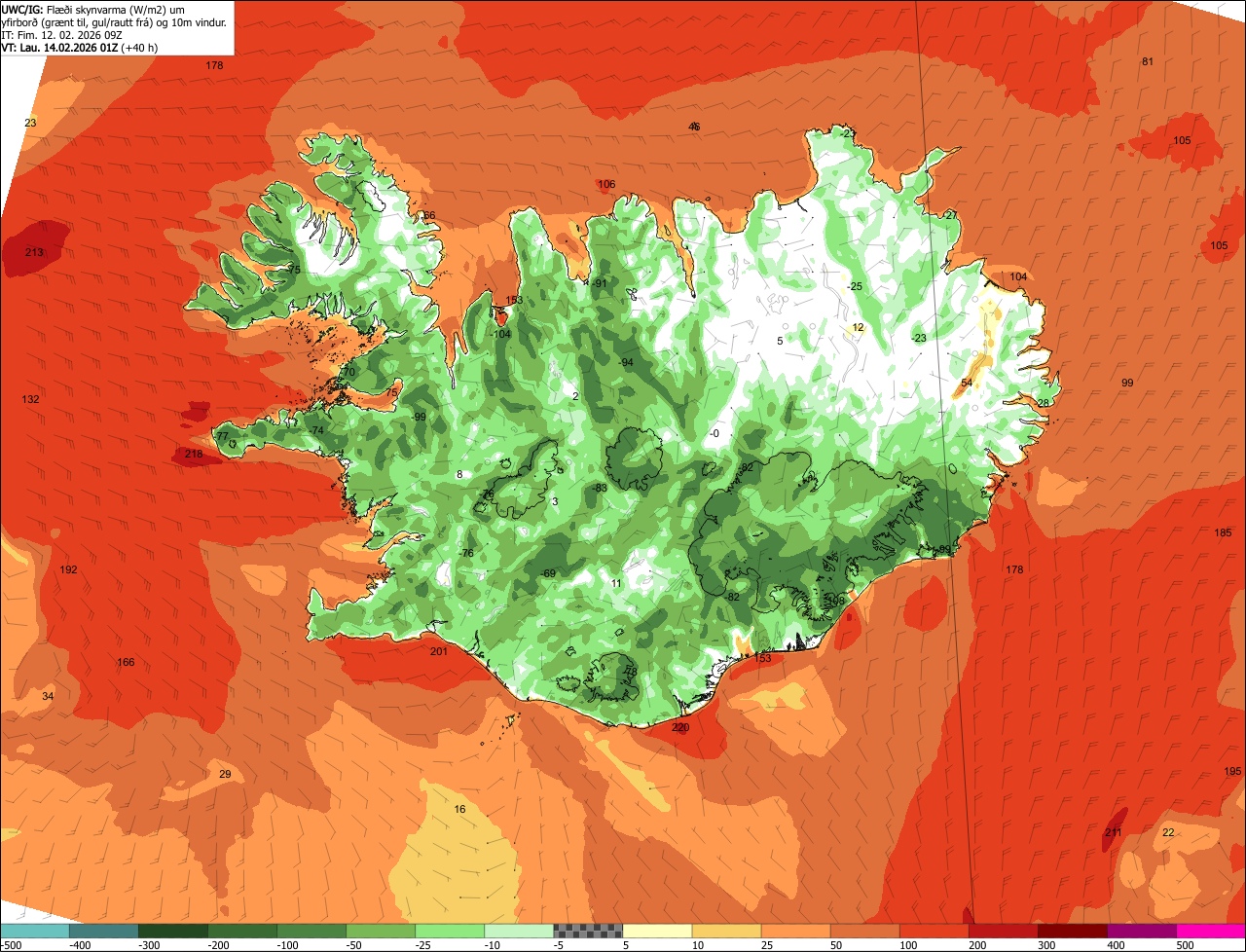Click the 211 value in the southeast ocean
Viewport: 1246px width, 952px height.
click(1114, 832)
